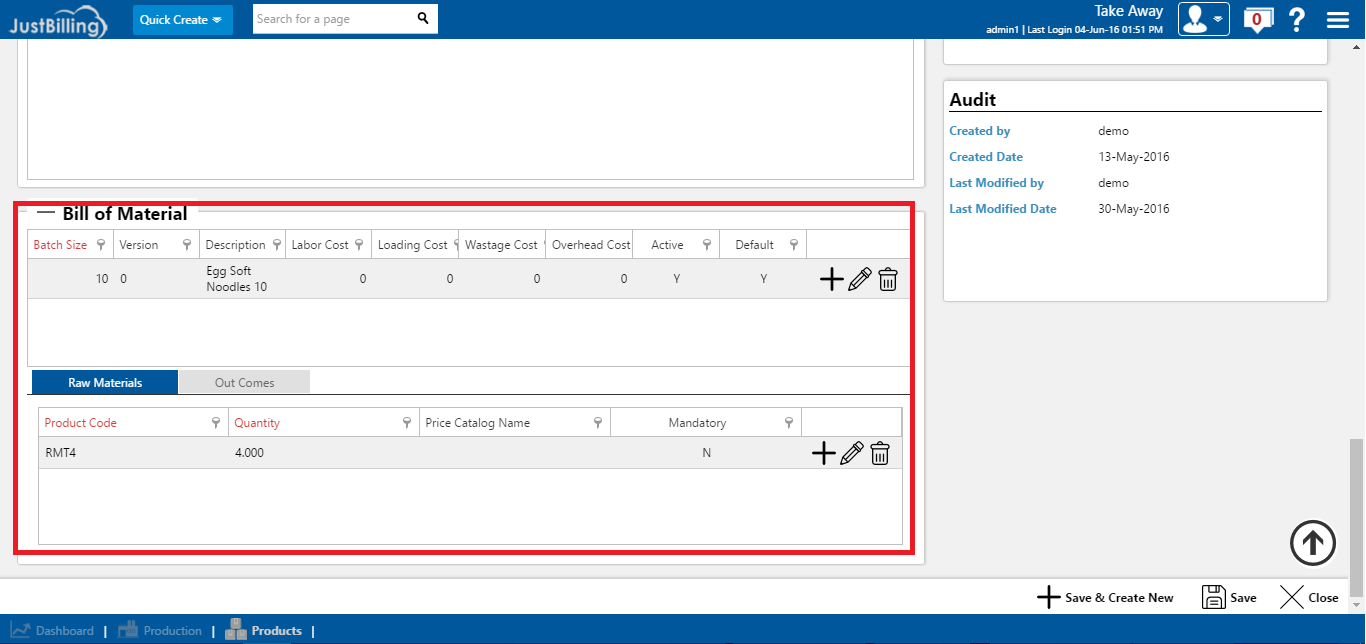Click the scroll-to-top arrow button

1313,543
